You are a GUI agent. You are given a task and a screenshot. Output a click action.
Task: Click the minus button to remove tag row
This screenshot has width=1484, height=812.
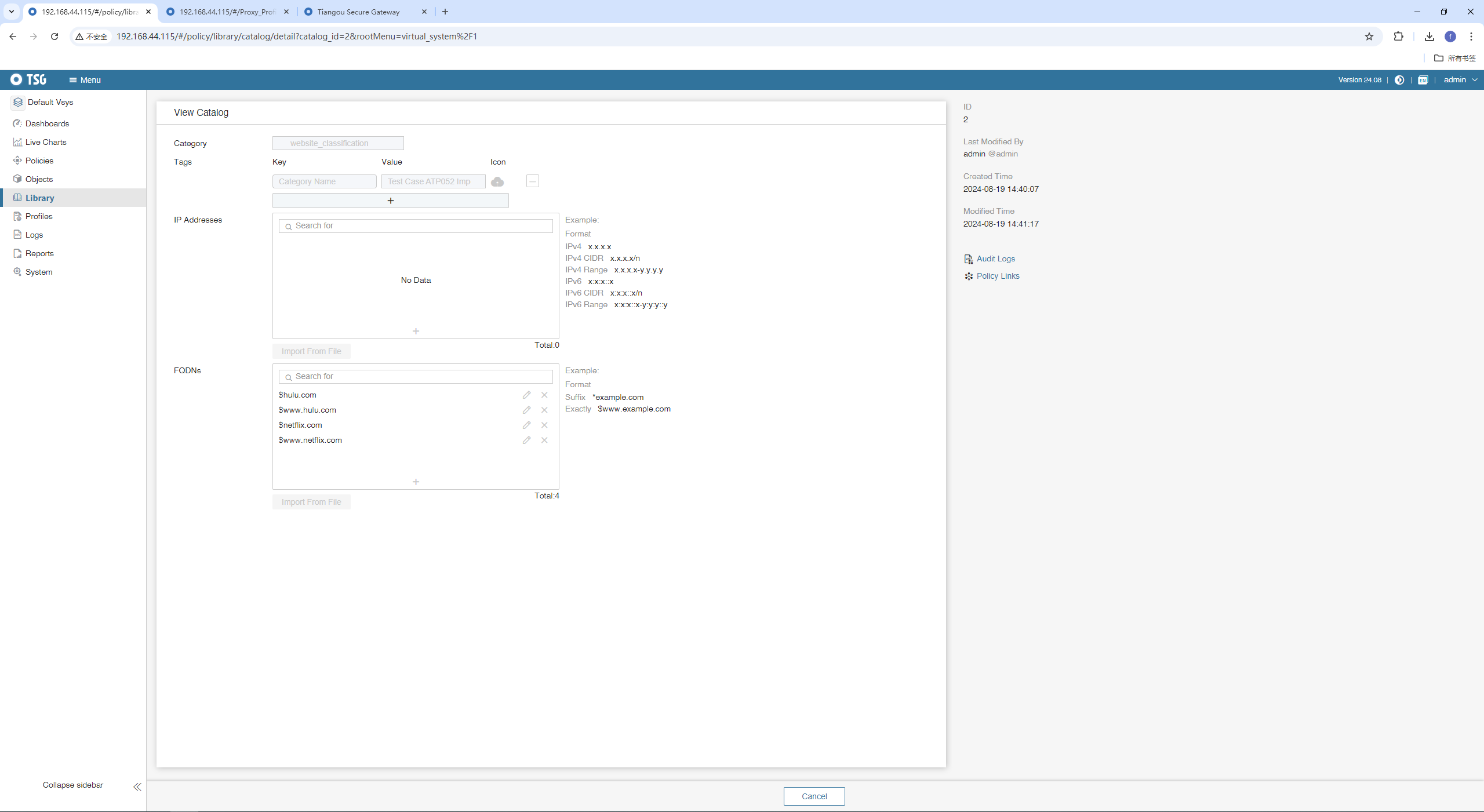point(533,181)
